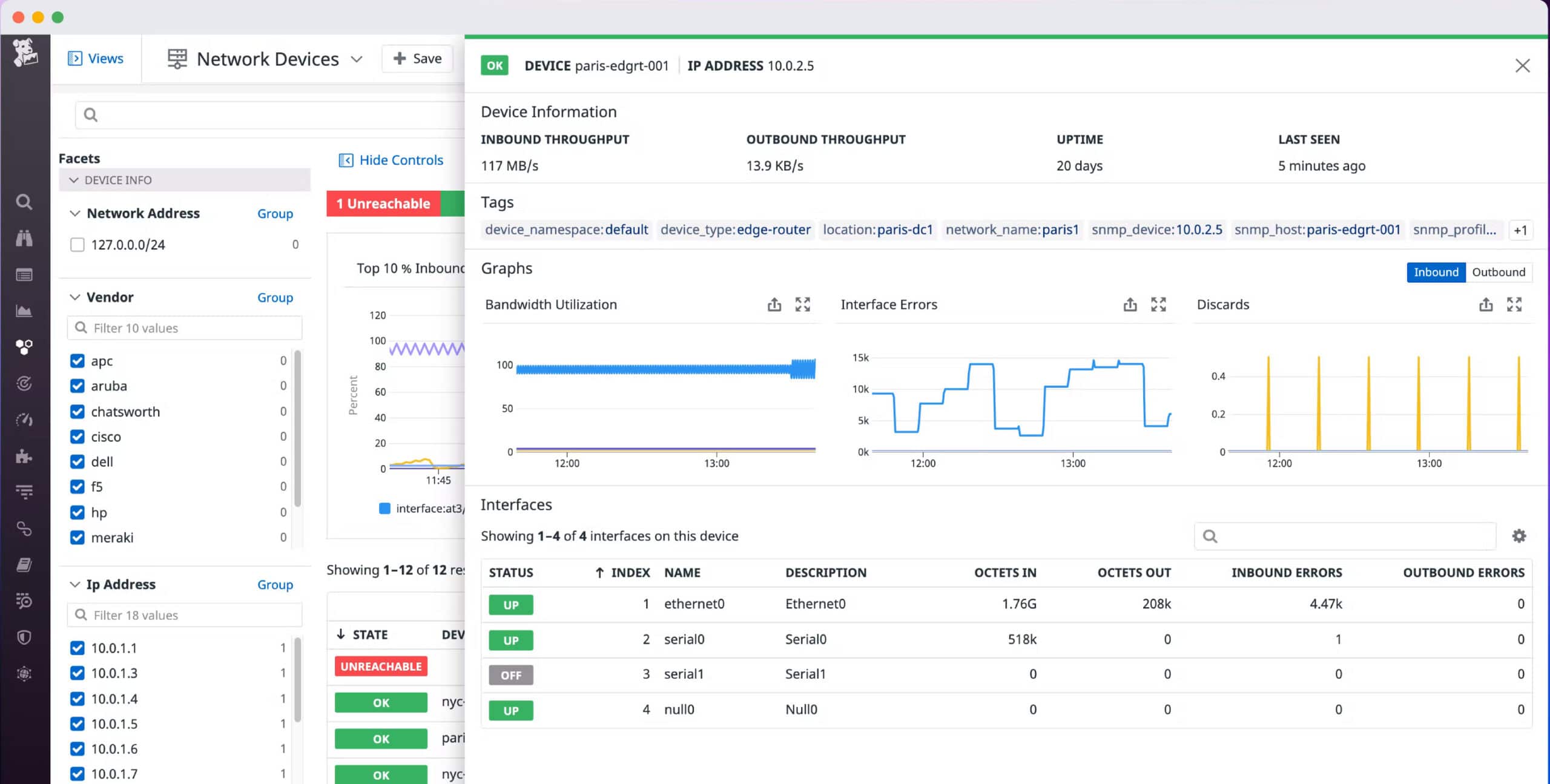Viewport: 1550px width, 784px height.
Task: Expand Bandwidth Utilization graph to fullscreen
Action: point(802,305)
